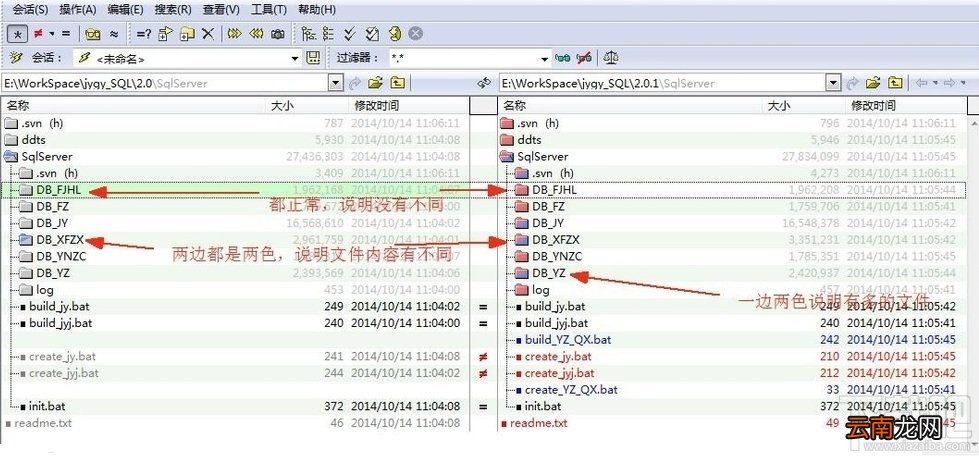Click the Select All Files list icon
This screenshot has width=979, height=456.
click(x=328, y=34)
